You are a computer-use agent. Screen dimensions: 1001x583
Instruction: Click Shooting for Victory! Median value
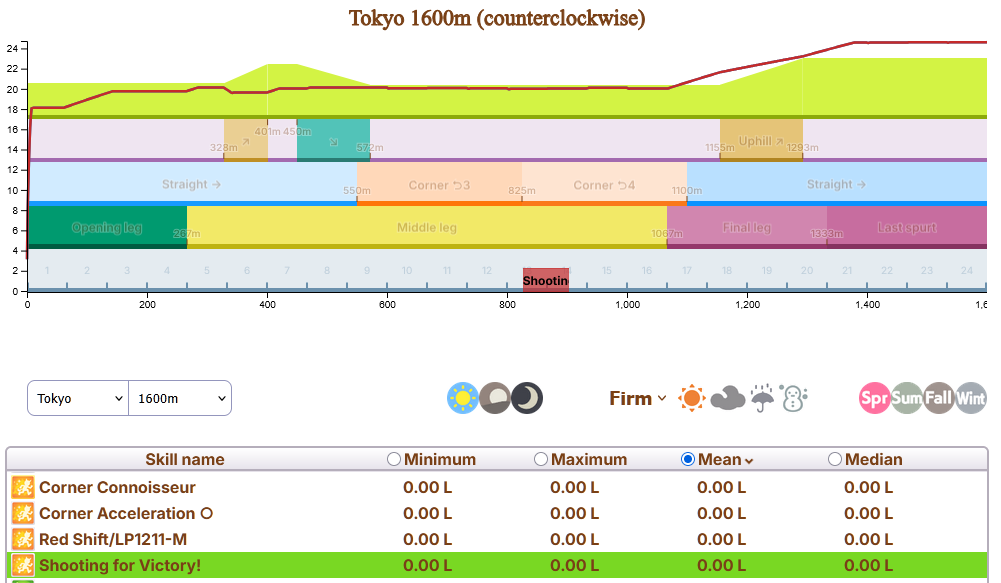pyautogui.click(x=868, y=565)
